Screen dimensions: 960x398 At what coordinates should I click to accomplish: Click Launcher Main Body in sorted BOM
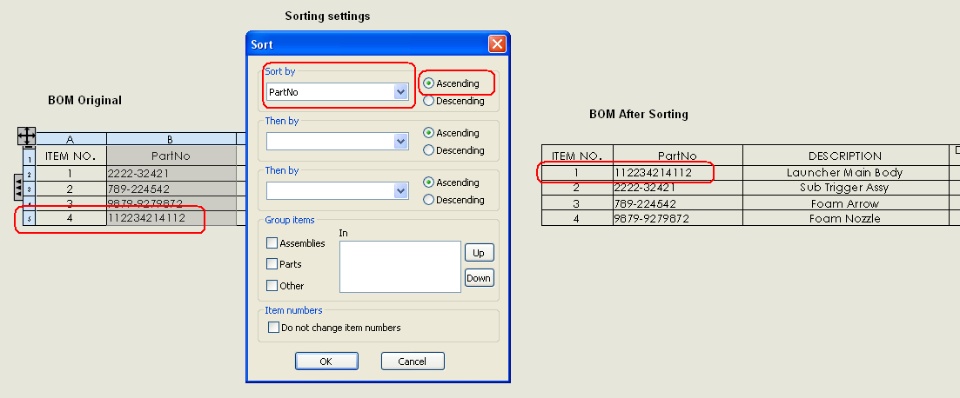tap(845, 173)
